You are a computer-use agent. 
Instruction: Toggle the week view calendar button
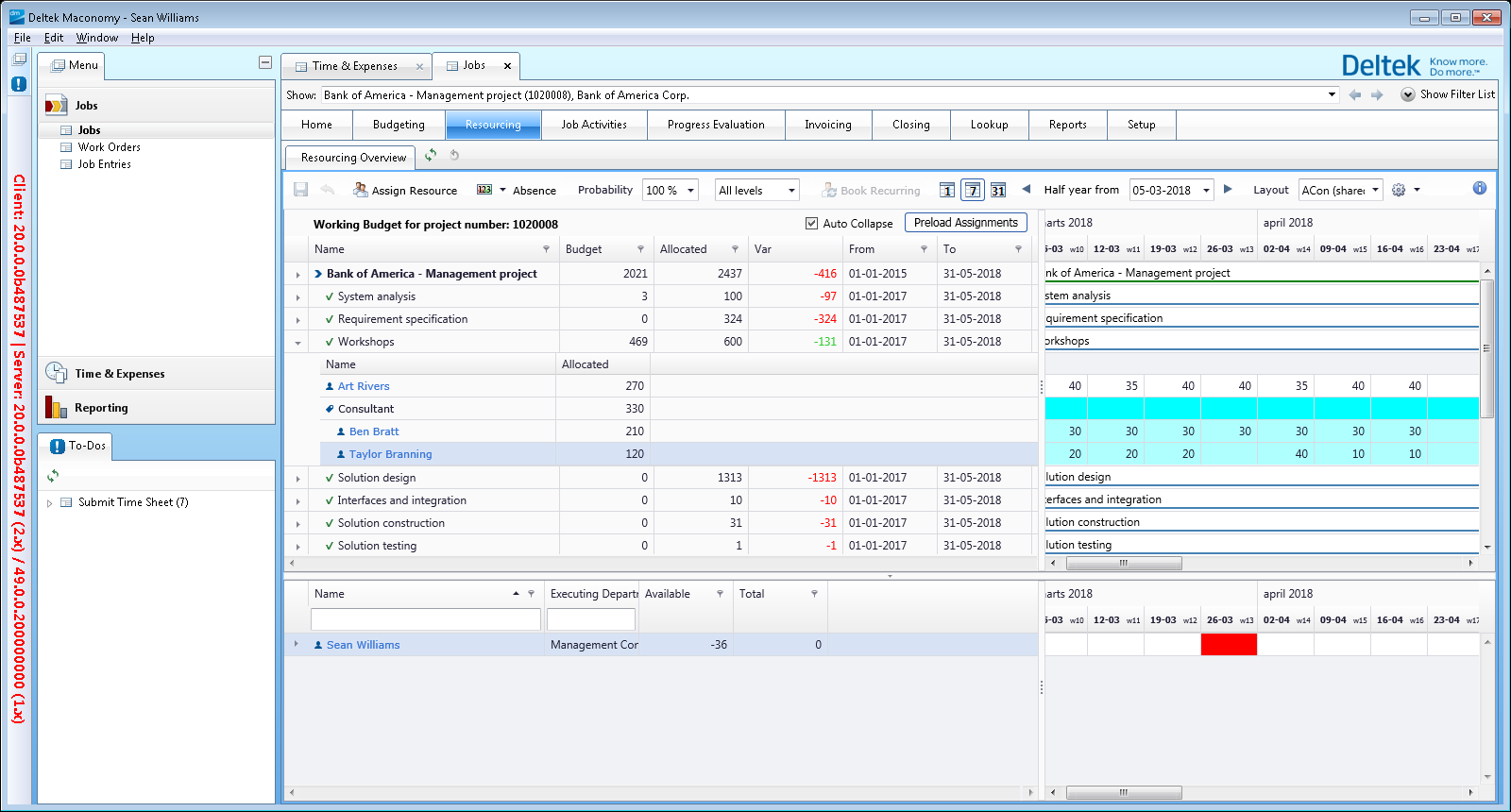click(x=973, y=190)
